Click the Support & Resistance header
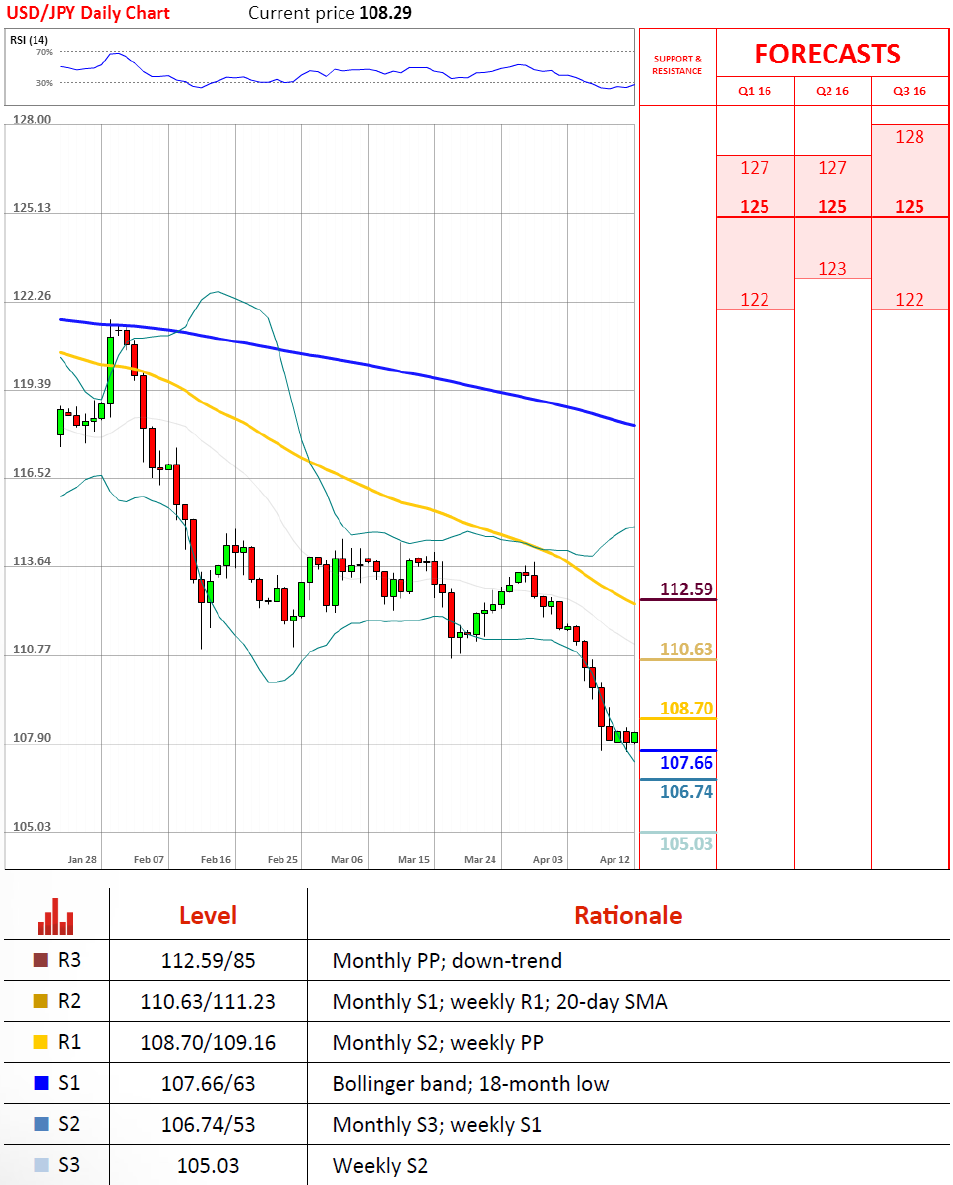Viewport: 953px width, 1185px height. point(677,64)
